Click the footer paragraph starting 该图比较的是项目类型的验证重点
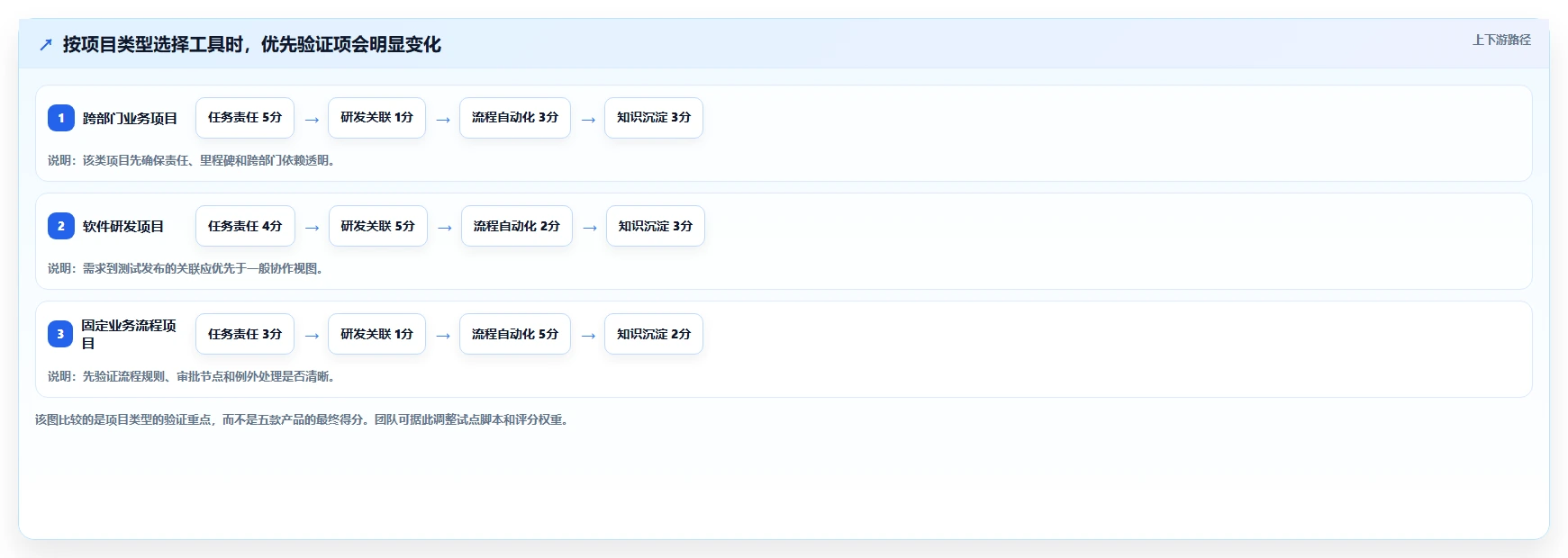 pos(304,419)
